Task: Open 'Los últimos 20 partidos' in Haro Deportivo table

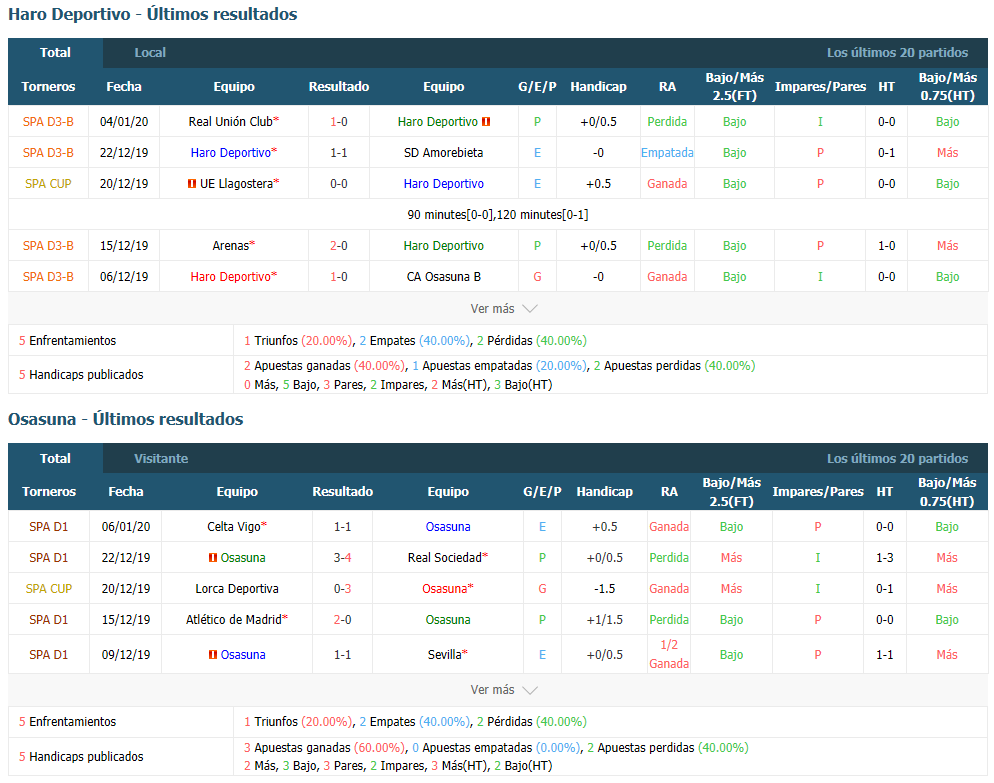Action: [897, 53]
